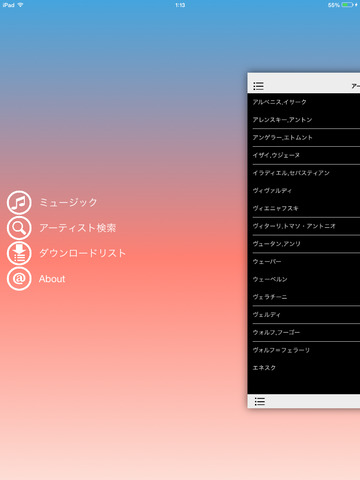Image resolution: width=360 pixels, height=480 pixels.
Task: Select ウェーバー in the artist list
Action: pyautogui.click(x=304, y=262)
